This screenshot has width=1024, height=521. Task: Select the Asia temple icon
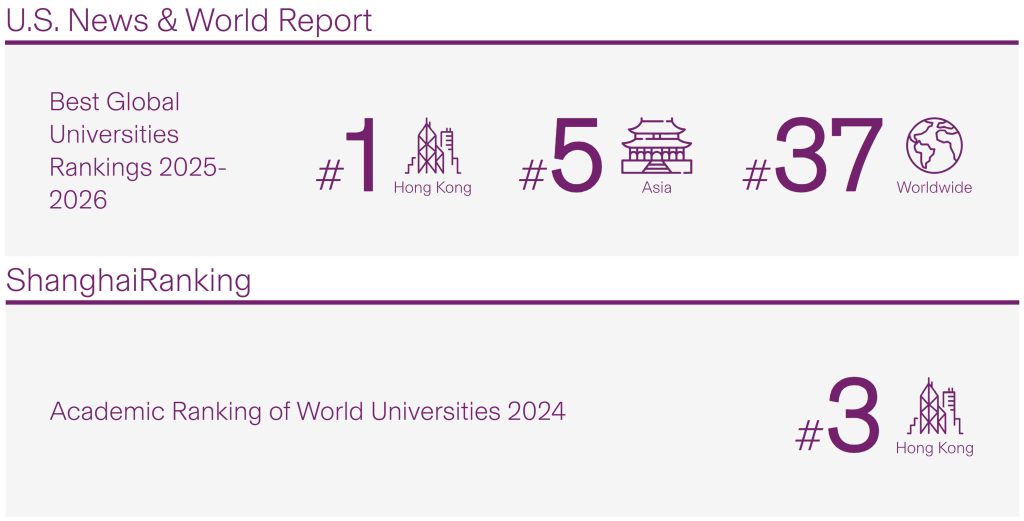click(x=656, y=146)
